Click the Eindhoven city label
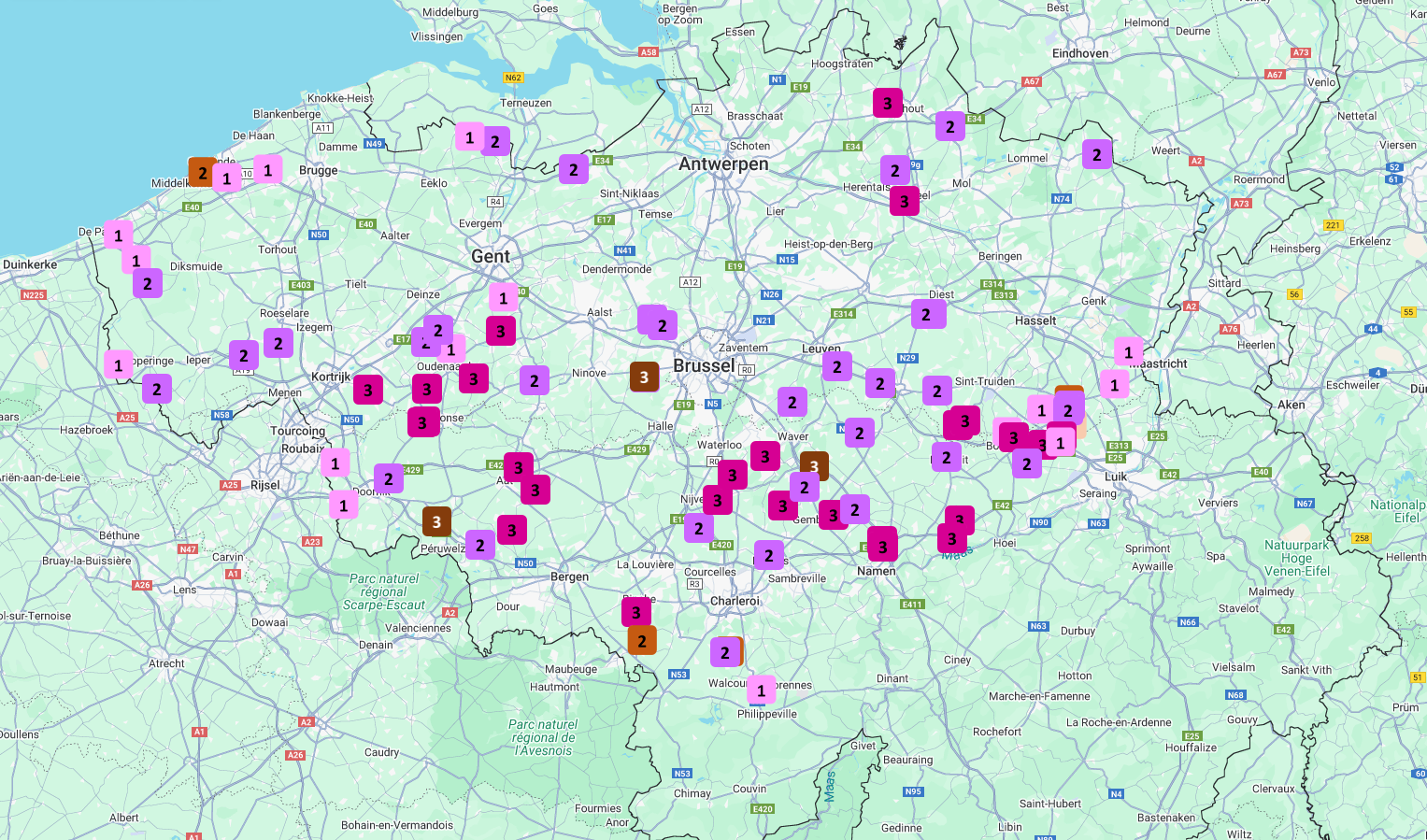The width and height of the screenshot is (1427, 840). [x=1079, y=53]
